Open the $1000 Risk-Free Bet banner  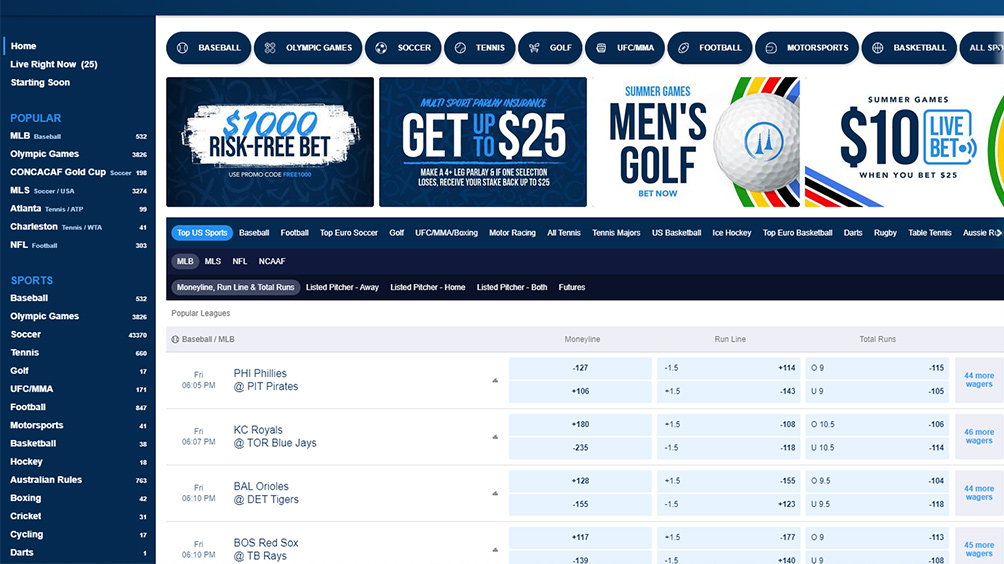(x=270, y=142)
